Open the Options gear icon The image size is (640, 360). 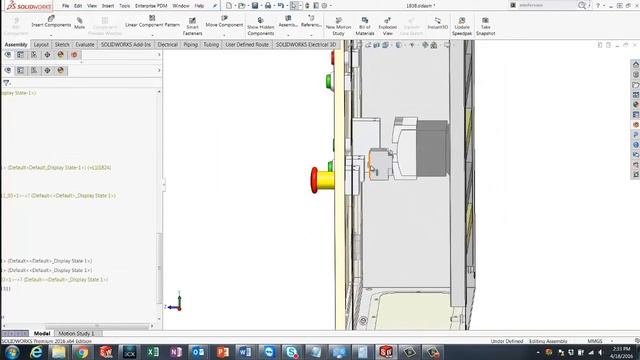pos(324,6)
